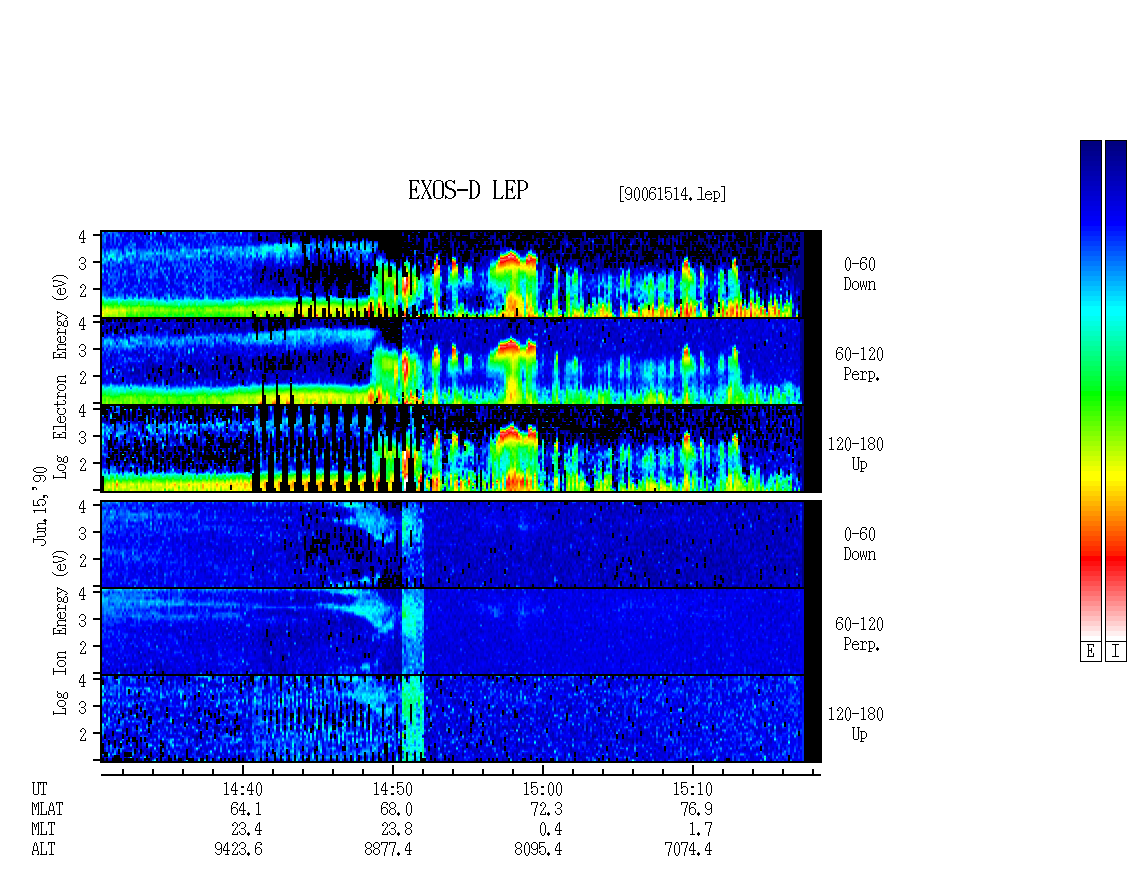Screen dimensions: 1130x875
Task: Click the UT time value "15:00"
Action: click(x=543, y=789)
